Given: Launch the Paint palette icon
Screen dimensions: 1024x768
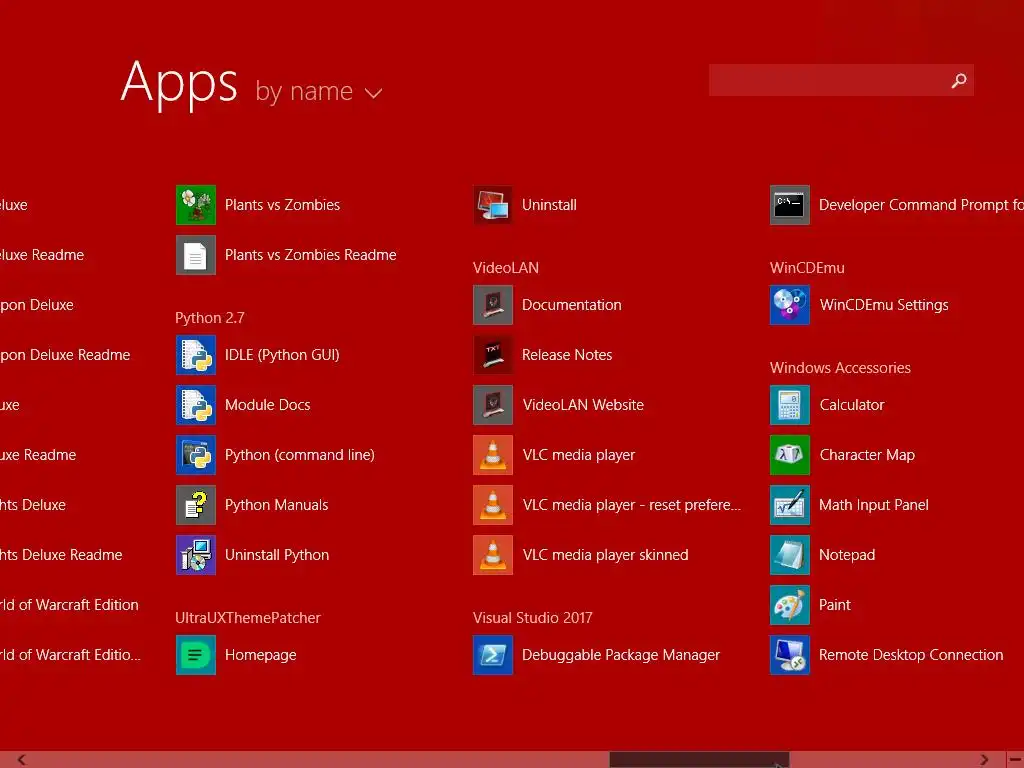Looking at the screenshot, I should tap(790, 605).
